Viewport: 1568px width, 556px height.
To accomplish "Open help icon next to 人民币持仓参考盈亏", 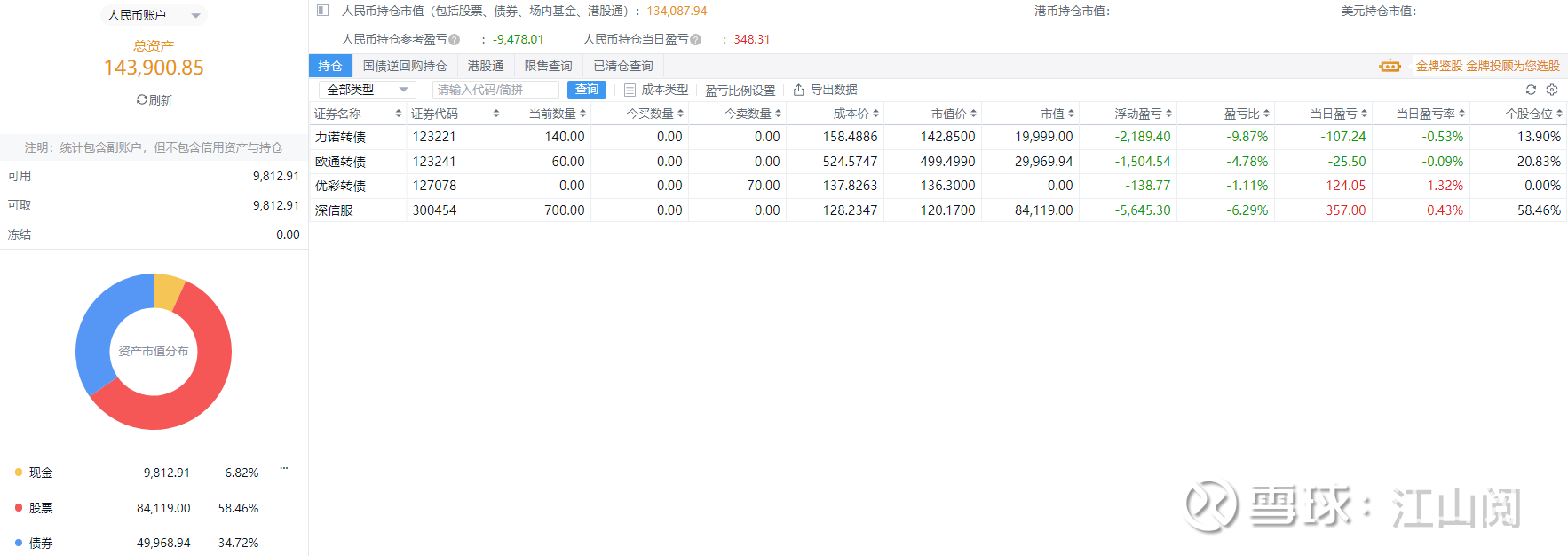I will click(455, 39).
